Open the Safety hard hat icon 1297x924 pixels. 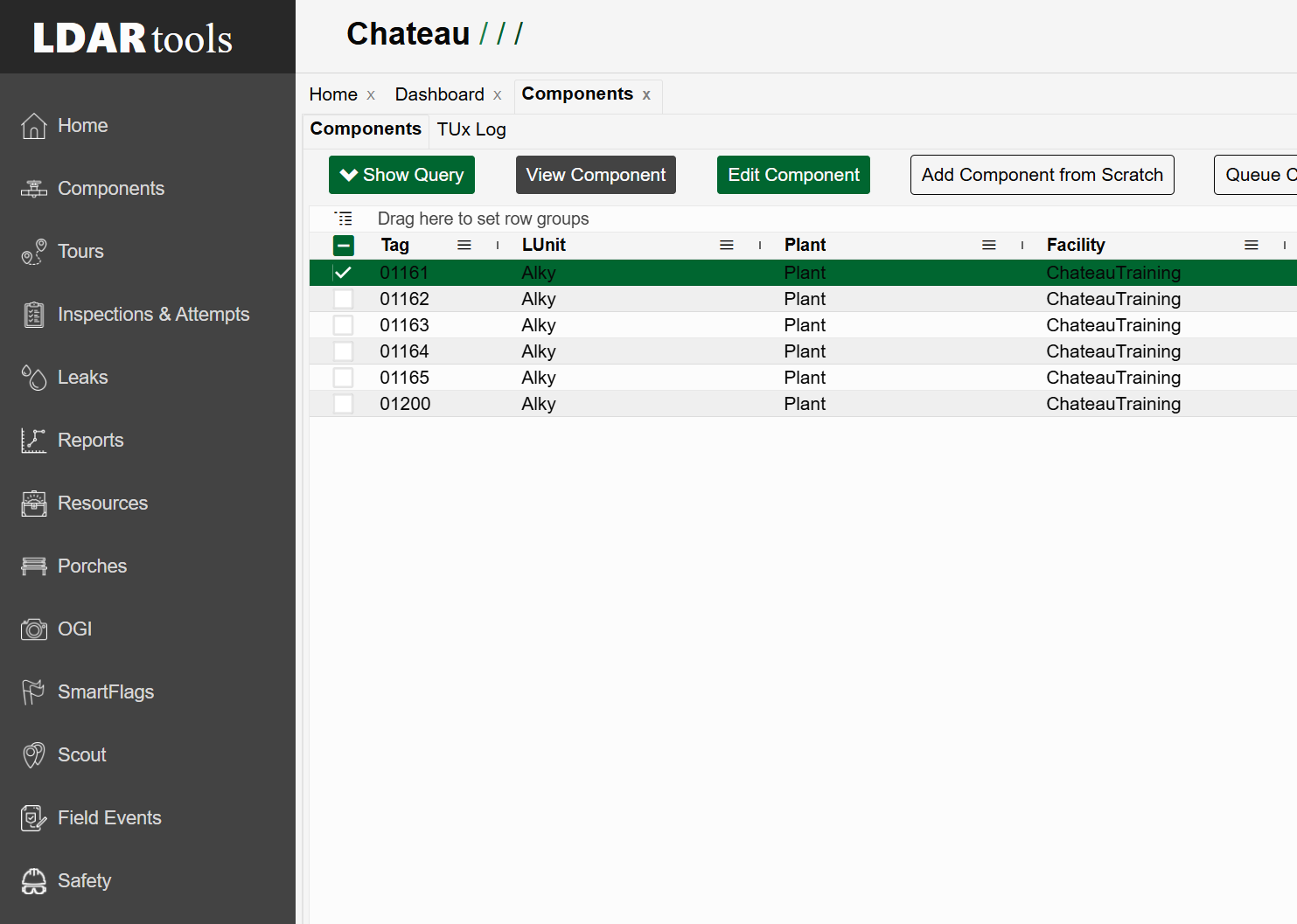33,881
